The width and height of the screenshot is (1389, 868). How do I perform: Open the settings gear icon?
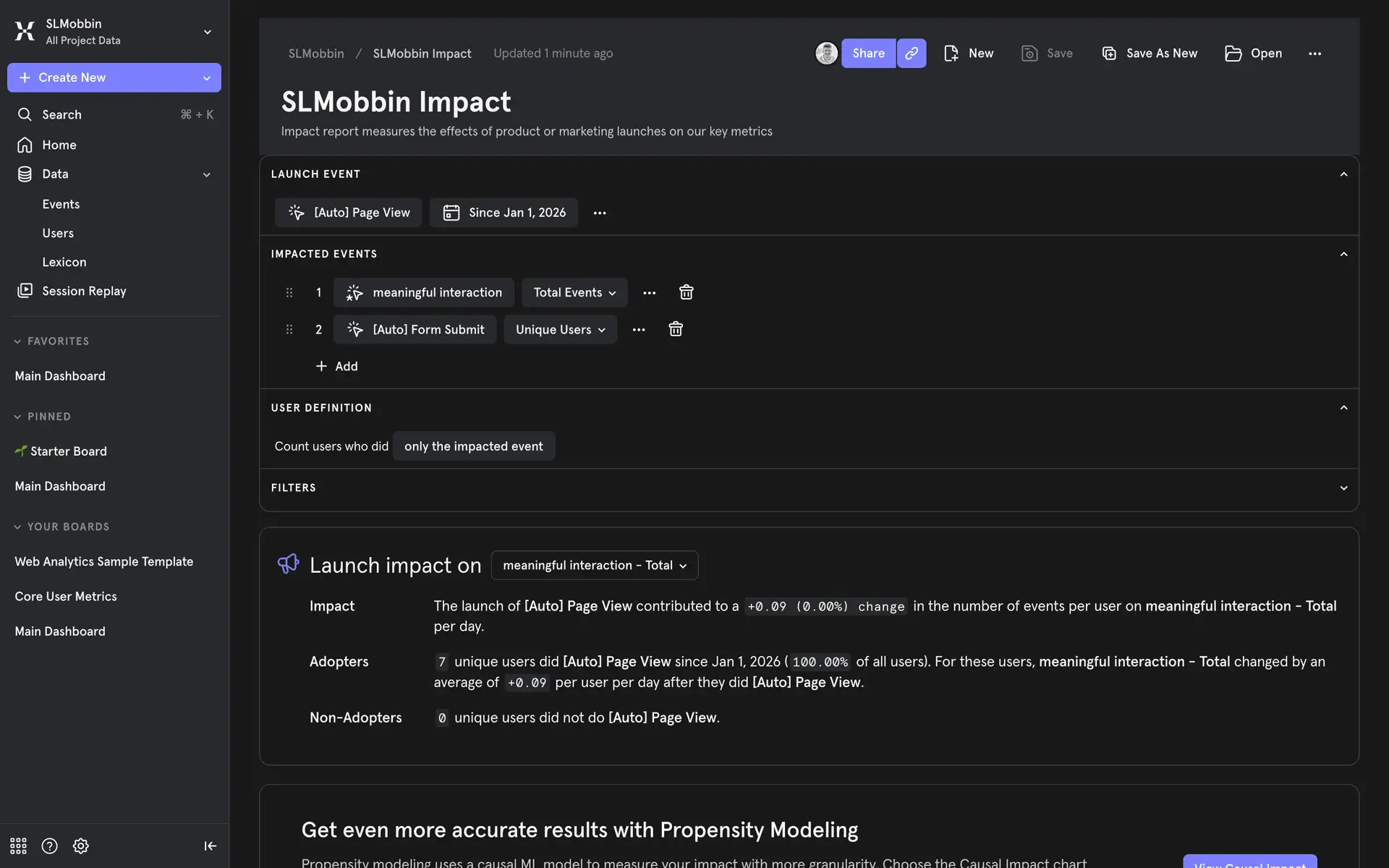tap(81, 846)
